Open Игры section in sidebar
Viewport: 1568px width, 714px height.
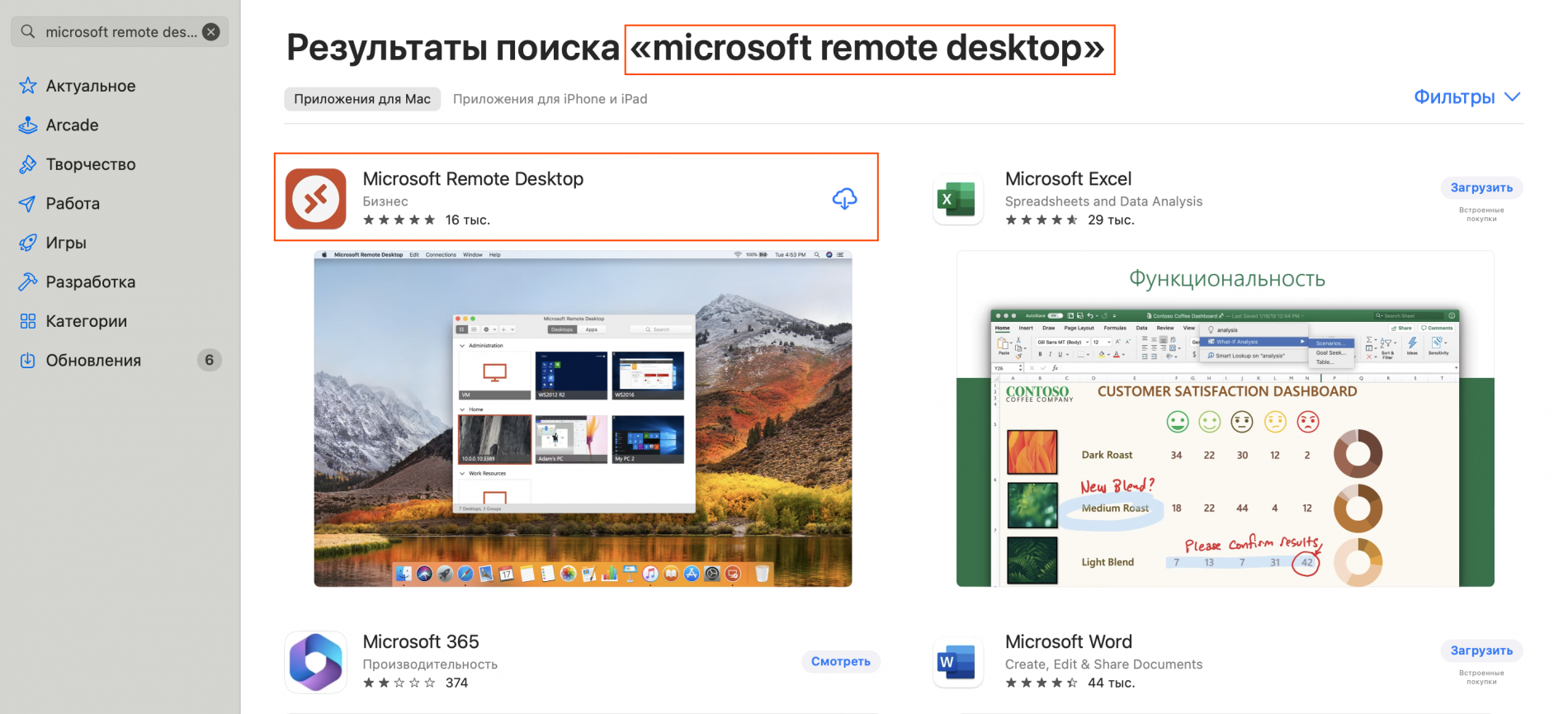coord(66,243)
